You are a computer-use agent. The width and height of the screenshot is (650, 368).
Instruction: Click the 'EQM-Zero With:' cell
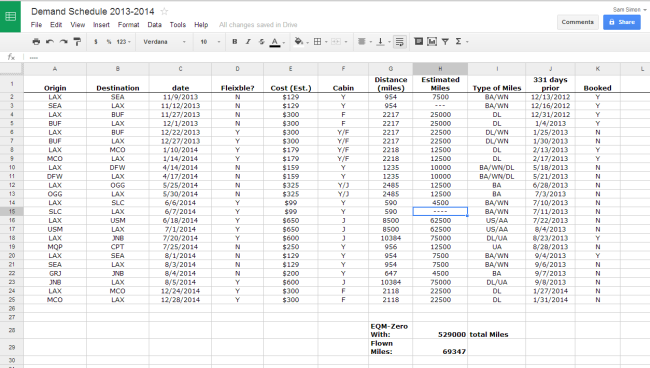pyautogui.click(x=390, y=330)
